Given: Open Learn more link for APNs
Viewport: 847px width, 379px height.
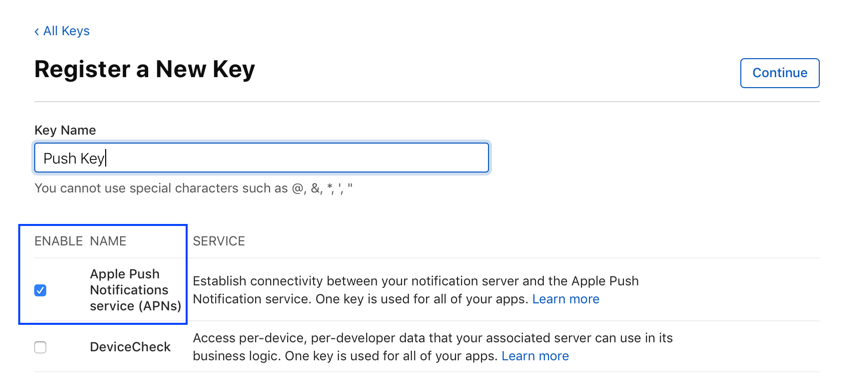Looking at the screenshot, I should point(566,299).
